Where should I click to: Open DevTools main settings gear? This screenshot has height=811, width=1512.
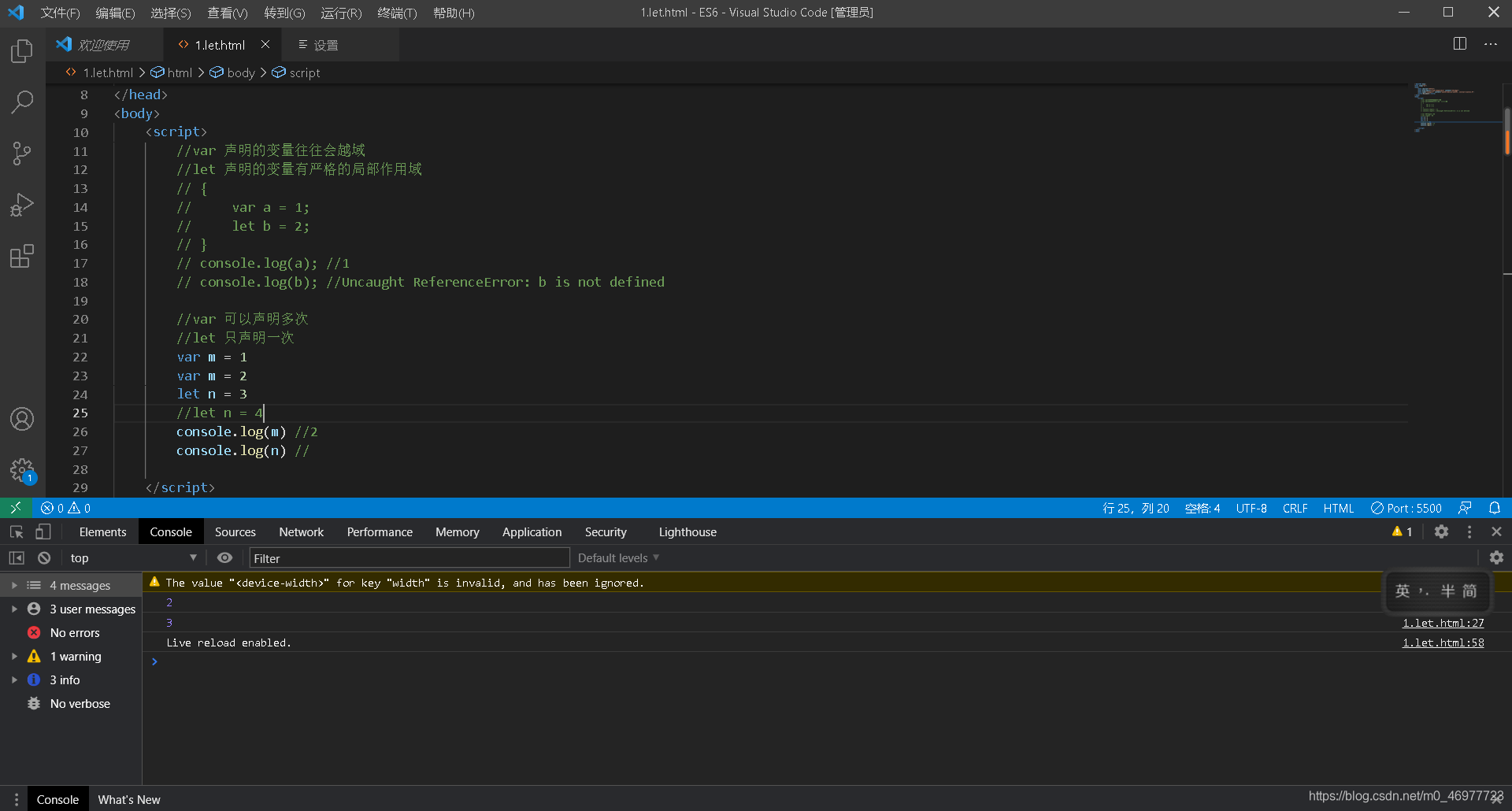coord(1441,531)
